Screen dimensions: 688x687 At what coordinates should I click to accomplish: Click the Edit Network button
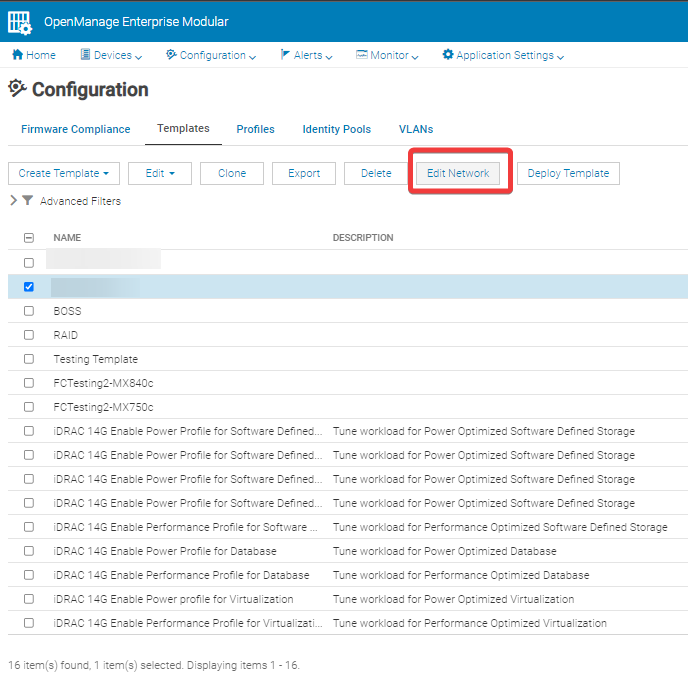coord(458,173)
